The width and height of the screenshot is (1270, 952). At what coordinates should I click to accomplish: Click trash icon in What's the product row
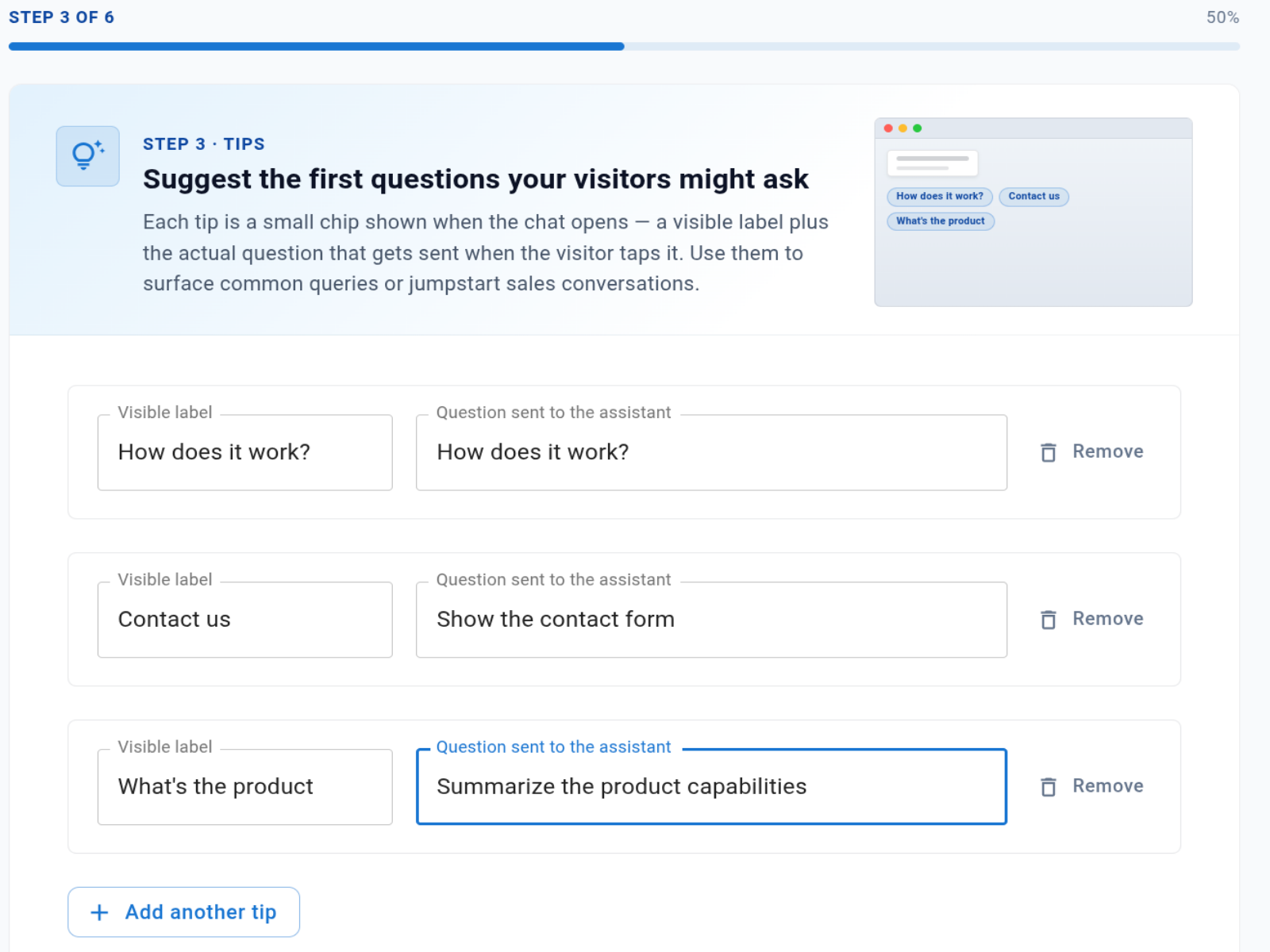click(1049, 787)
